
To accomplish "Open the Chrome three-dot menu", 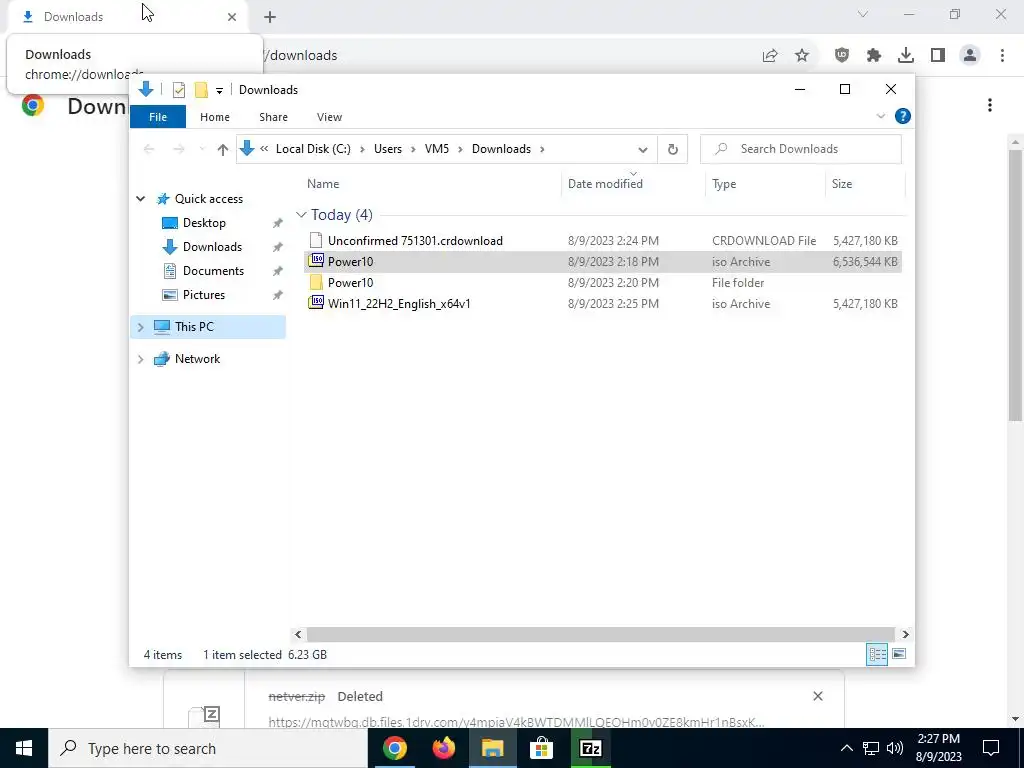I will click(1002, 56).
